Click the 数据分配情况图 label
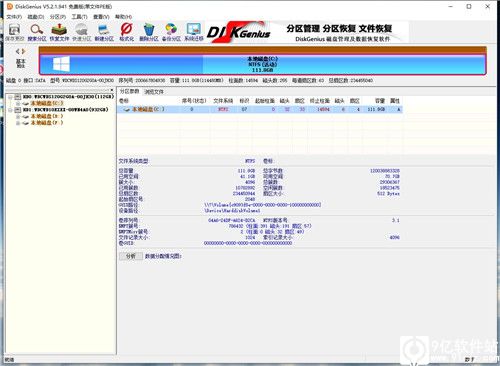500x366 pixels. (163, 256)
